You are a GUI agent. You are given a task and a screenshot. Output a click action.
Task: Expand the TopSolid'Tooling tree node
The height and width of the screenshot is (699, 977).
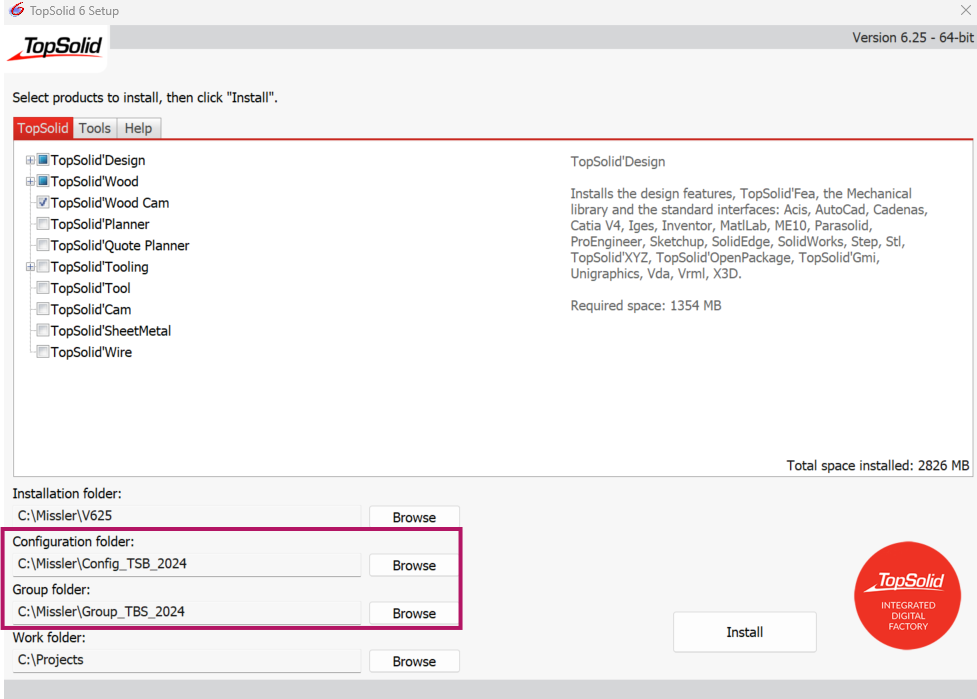pos(30,267)
